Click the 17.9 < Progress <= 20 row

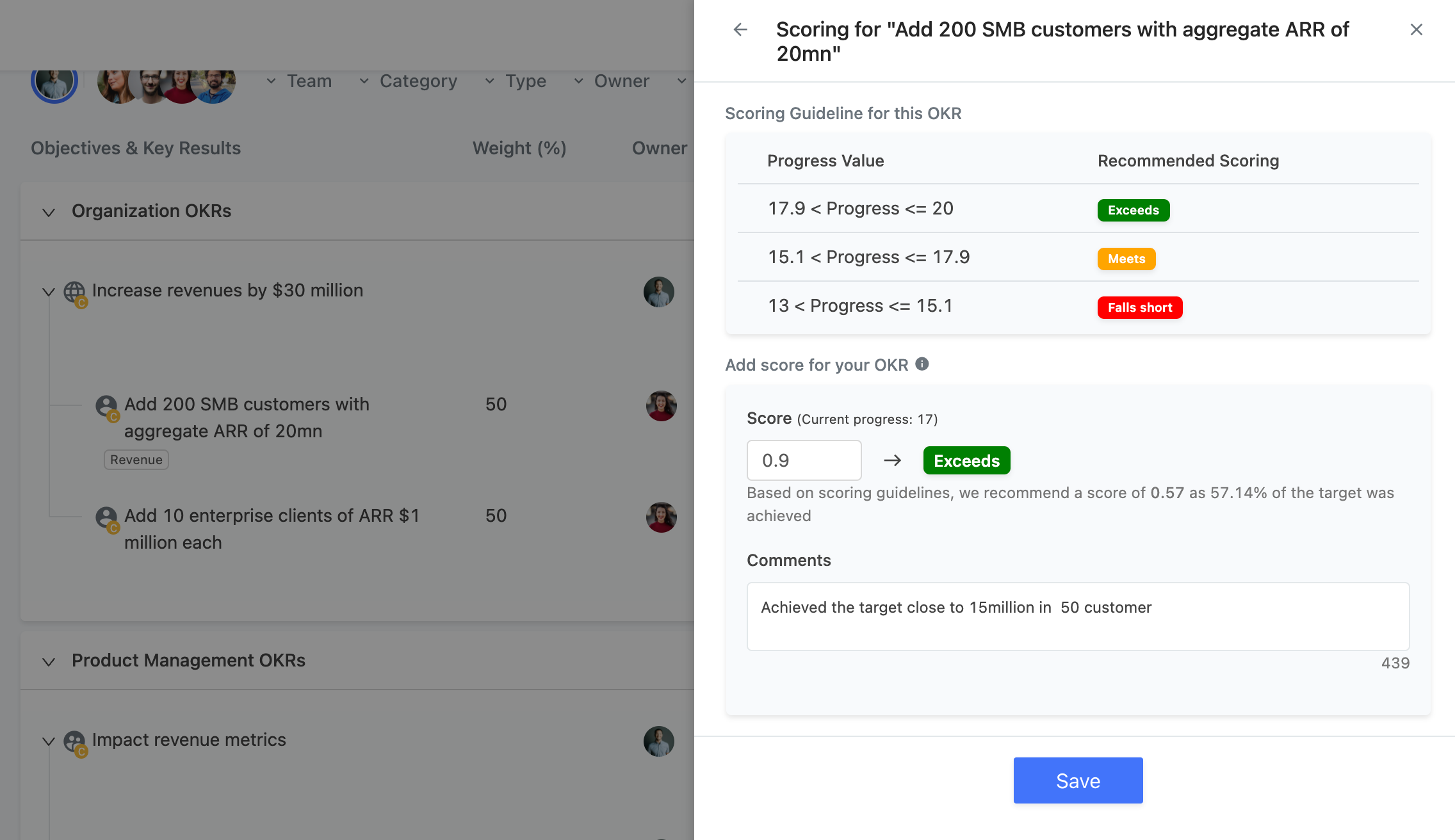[1078, 209]
